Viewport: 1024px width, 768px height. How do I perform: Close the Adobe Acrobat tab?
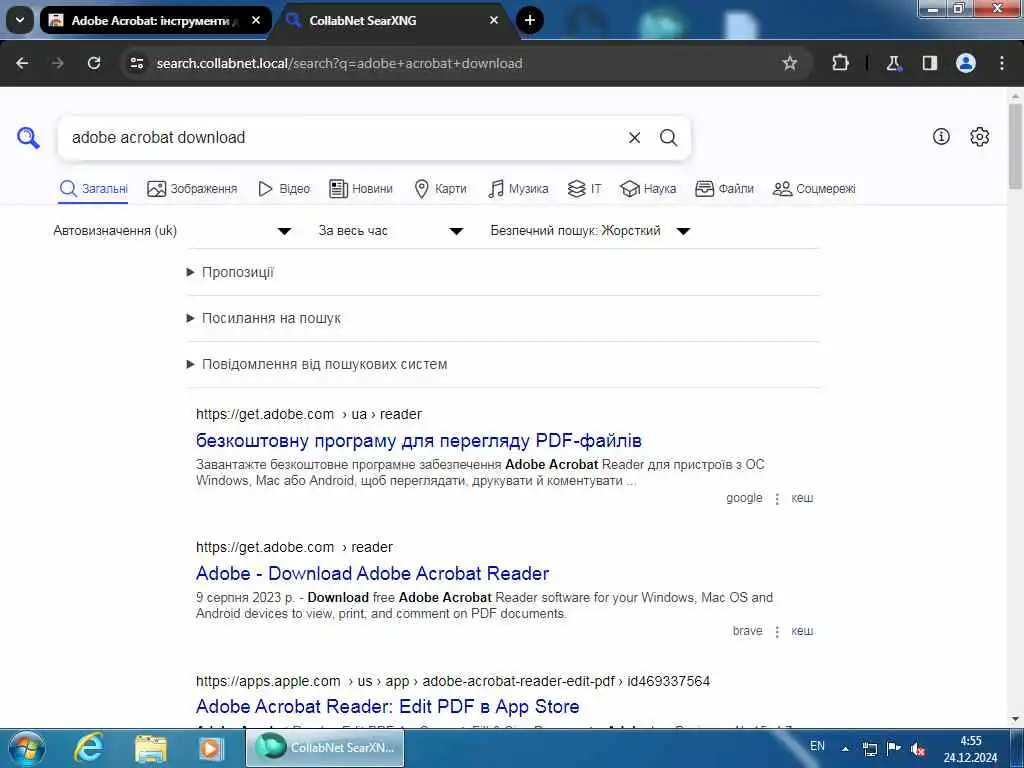256,20
